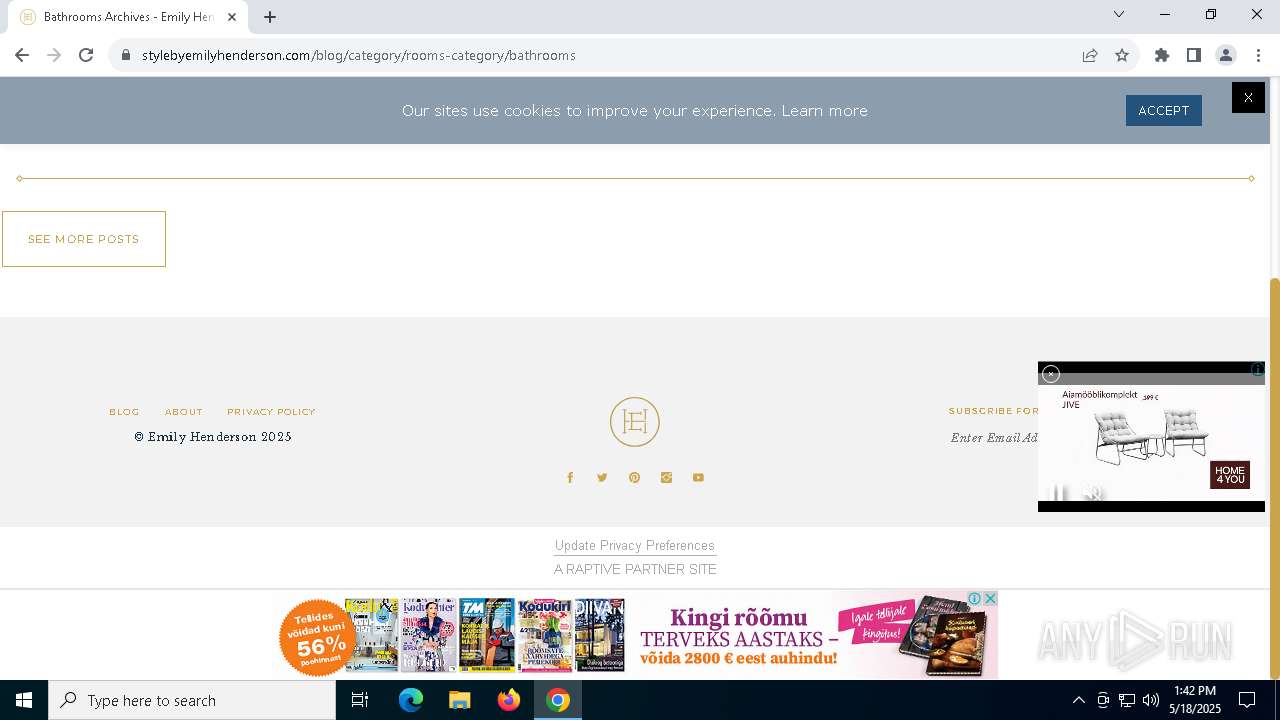Open the Chrome profile avatar
Screen dimensions: 1280x720
pyautogui.click(x=1226, y=55)
